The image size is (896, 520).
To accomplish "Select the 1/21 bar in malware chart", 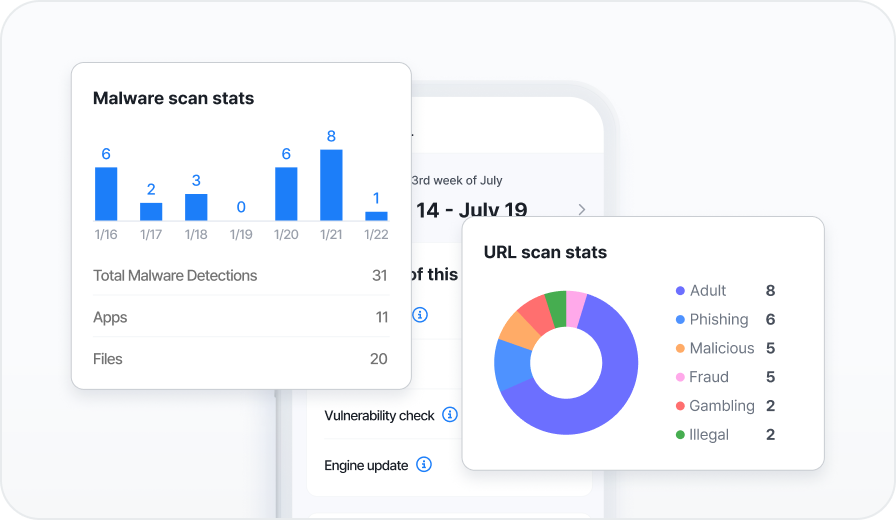I will tap(331, 185).
